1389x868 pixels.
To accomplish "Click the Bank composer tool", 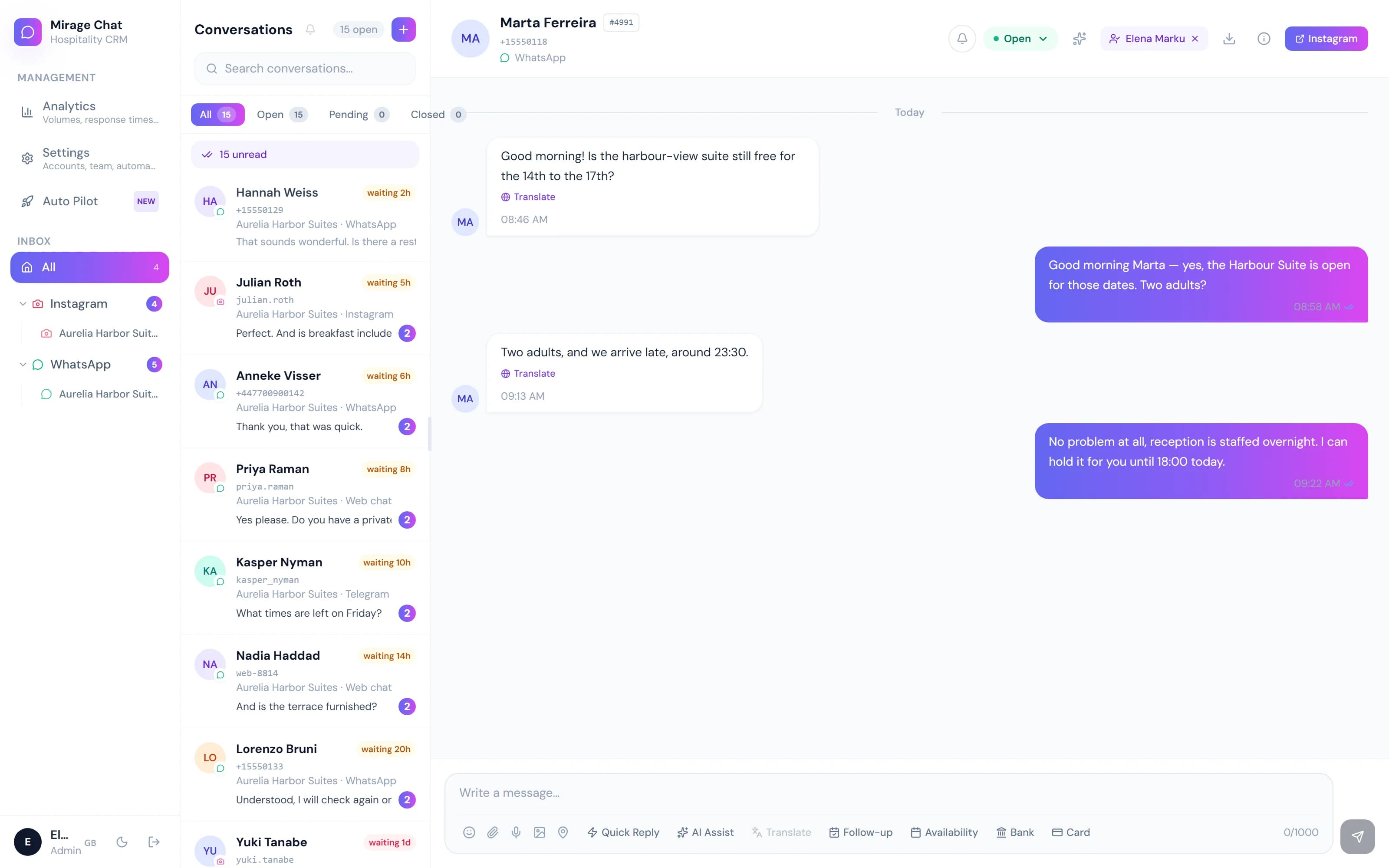I will point(1015,832).
